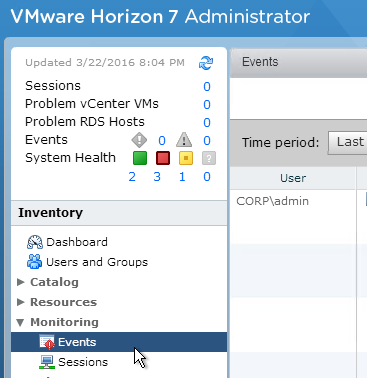
Task: Click the gray unknown System Health icon
Action: 209,158
